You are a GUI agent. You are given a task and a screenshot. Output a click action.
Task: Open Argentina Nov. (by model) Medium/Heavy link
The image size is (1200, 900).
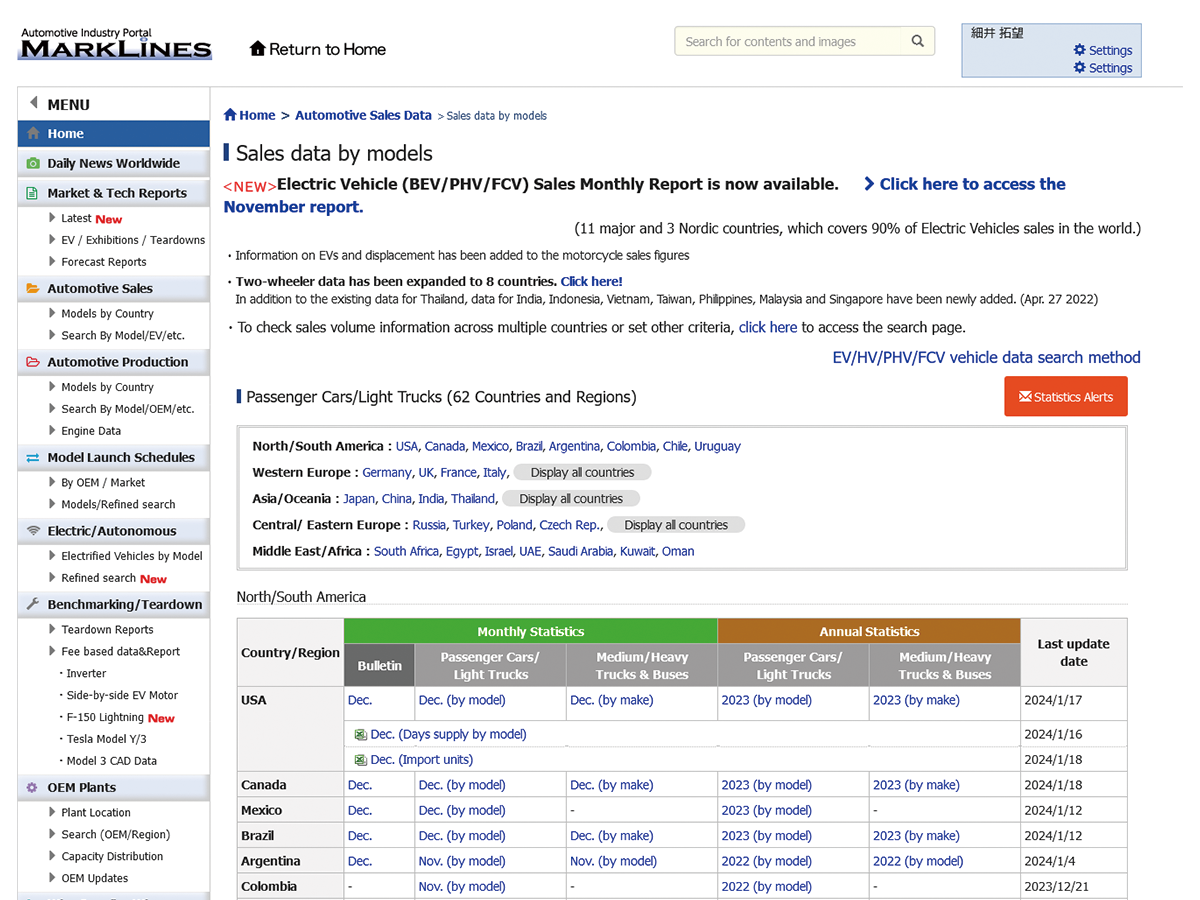point(613,861)
